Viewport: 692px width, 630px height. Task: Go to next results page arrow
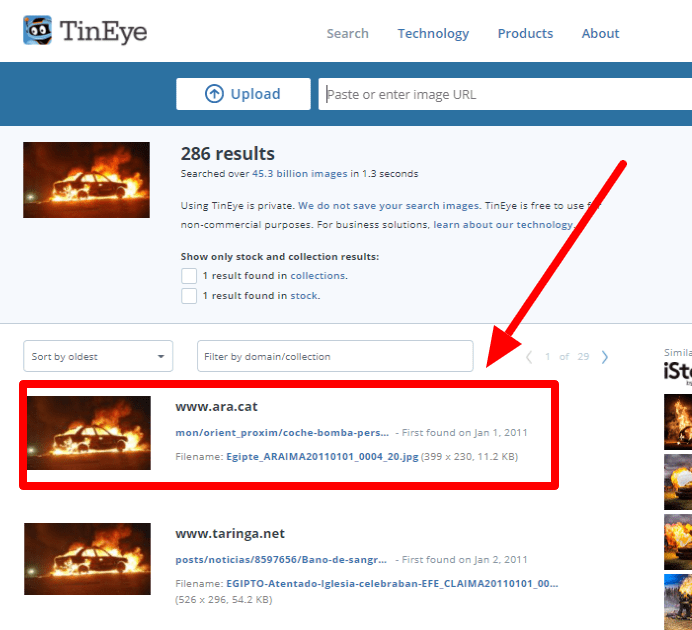pos(605,357)
